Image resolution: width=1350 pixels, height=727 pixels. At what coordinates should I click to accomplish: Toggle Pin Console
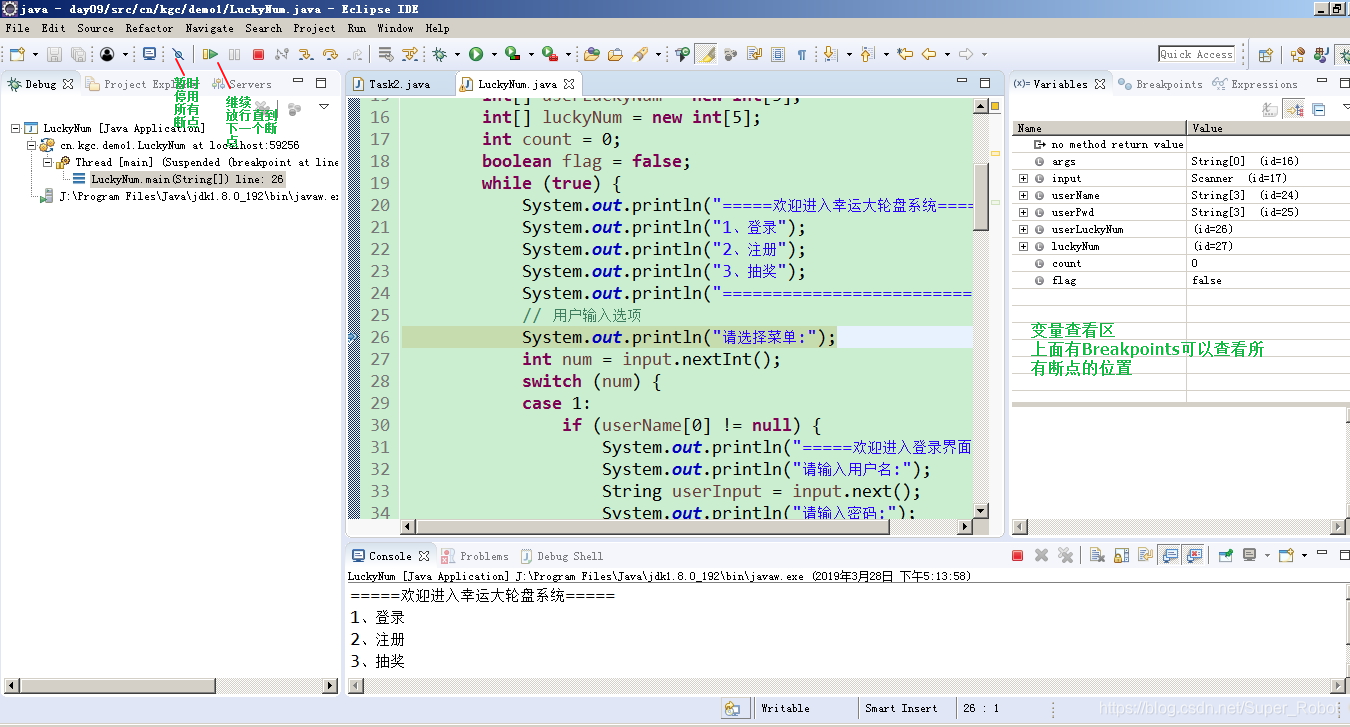point(1225,555)
